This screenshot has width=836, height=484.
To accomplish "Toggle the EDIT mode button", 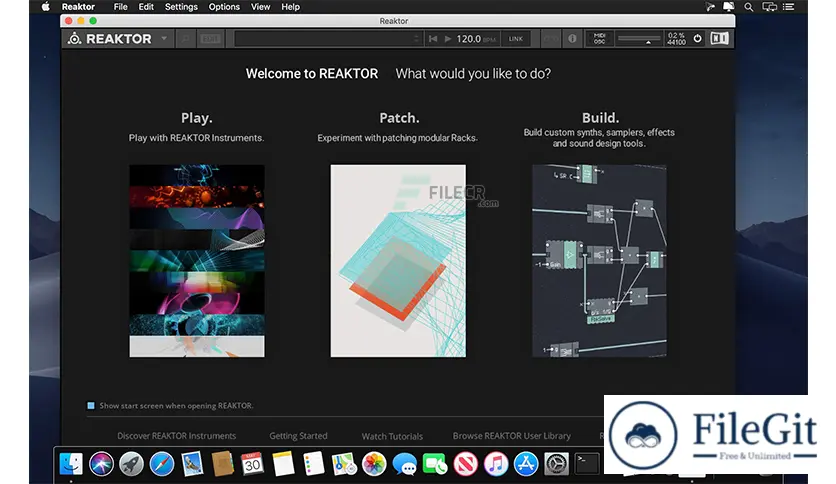I will pos(210,39).
